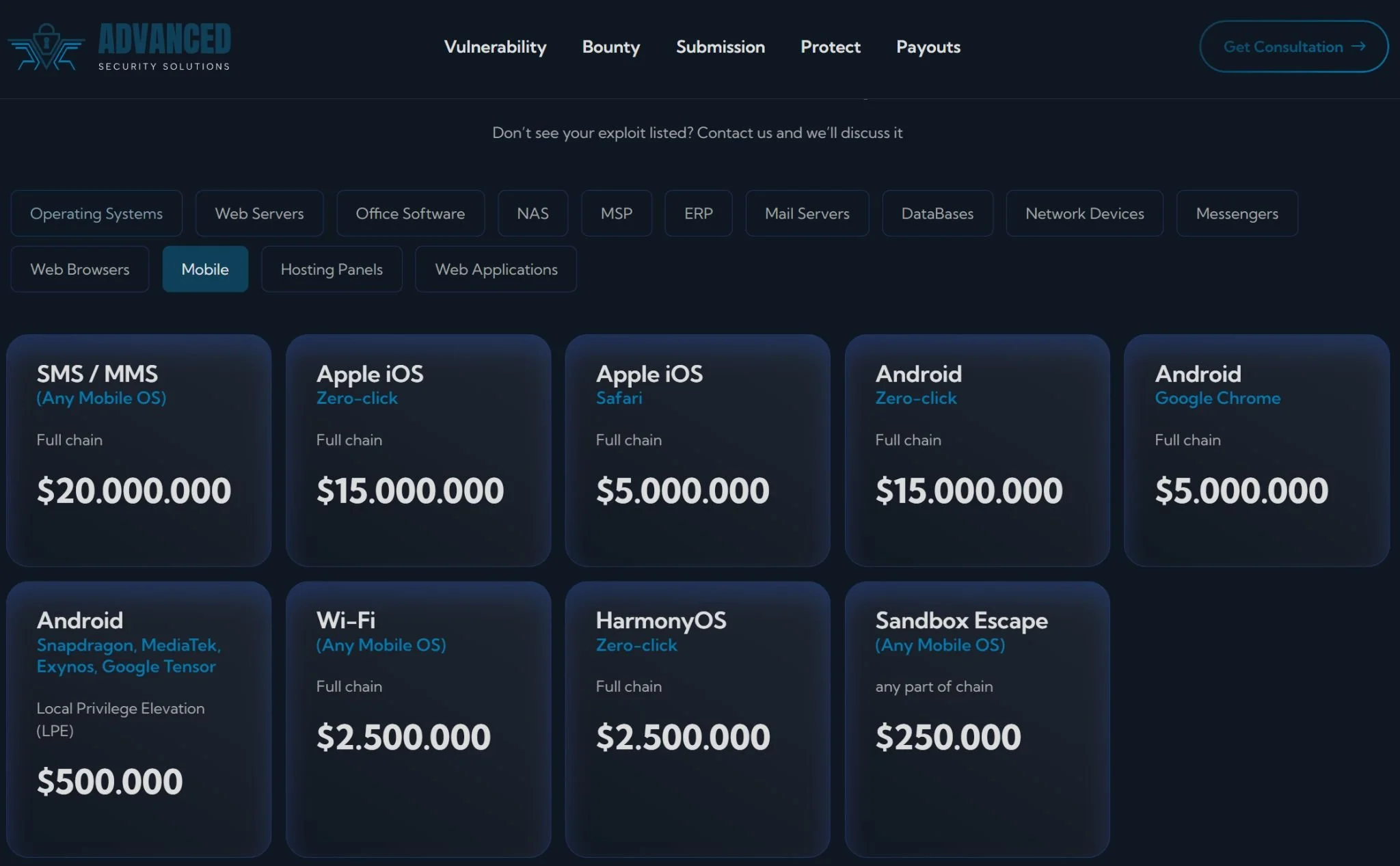
Task: Open the HarmonyOS Zero-click card
Action: click(698, 719)
